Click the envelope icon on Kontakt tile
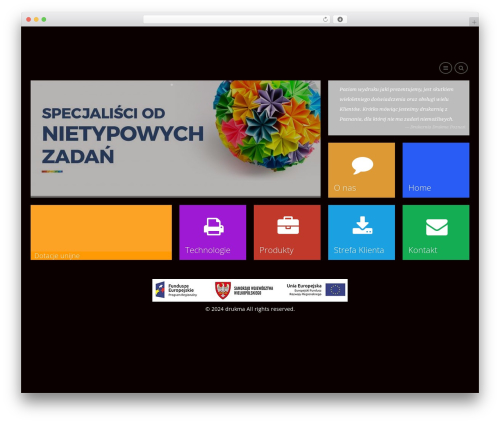 pyautogui.click(x=437, y=227)
